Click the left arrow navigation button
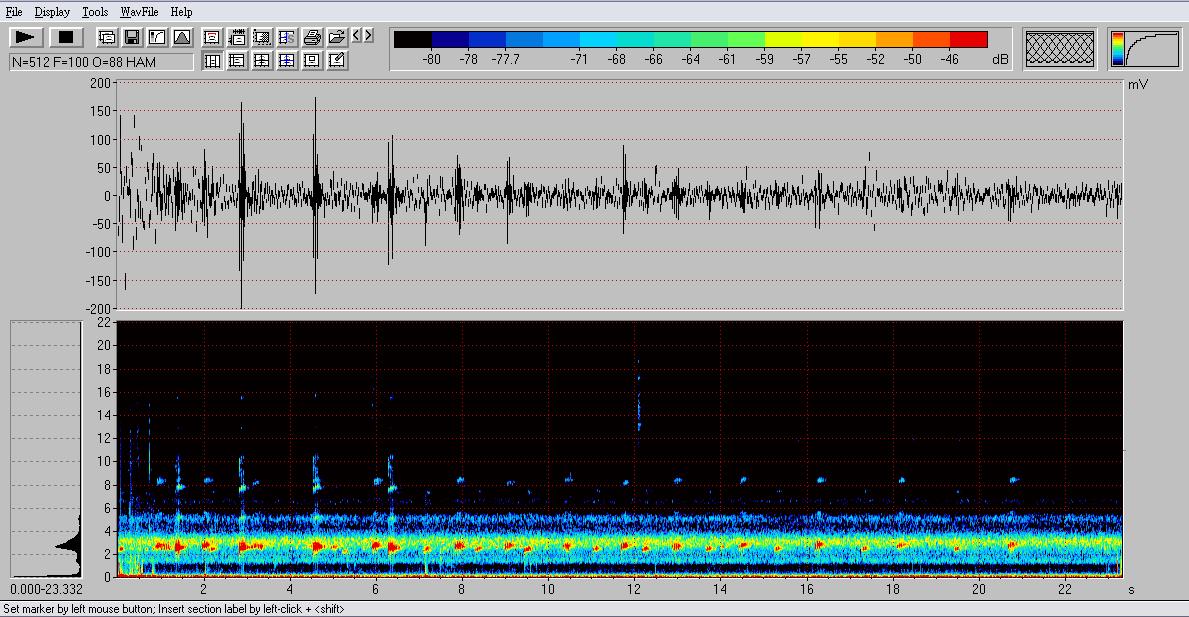 tap(356, 36)
